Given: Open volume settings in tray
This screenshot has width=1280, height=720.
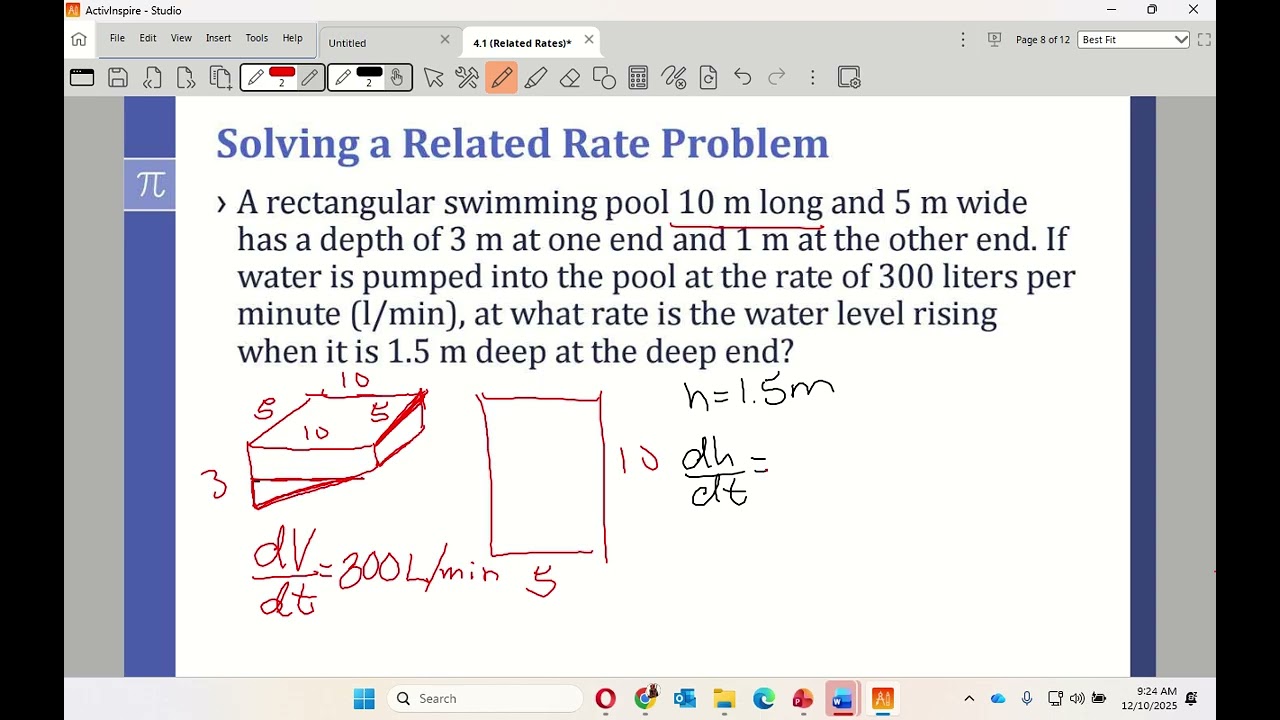Looking at the screenshot, I should pos(1077,698).
